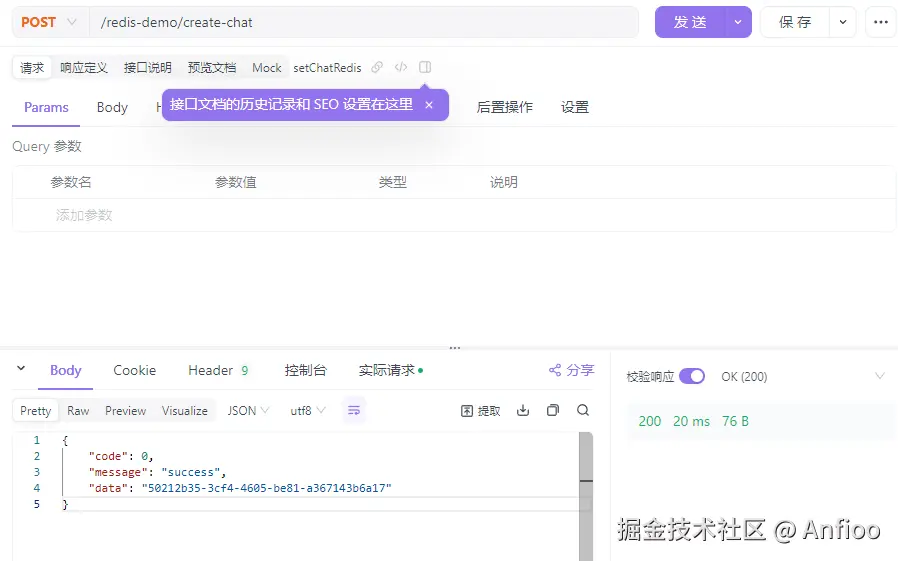Viewport: 898px width, 561px height.
Task: Click the 类型 column header
Action: [392, 182]
